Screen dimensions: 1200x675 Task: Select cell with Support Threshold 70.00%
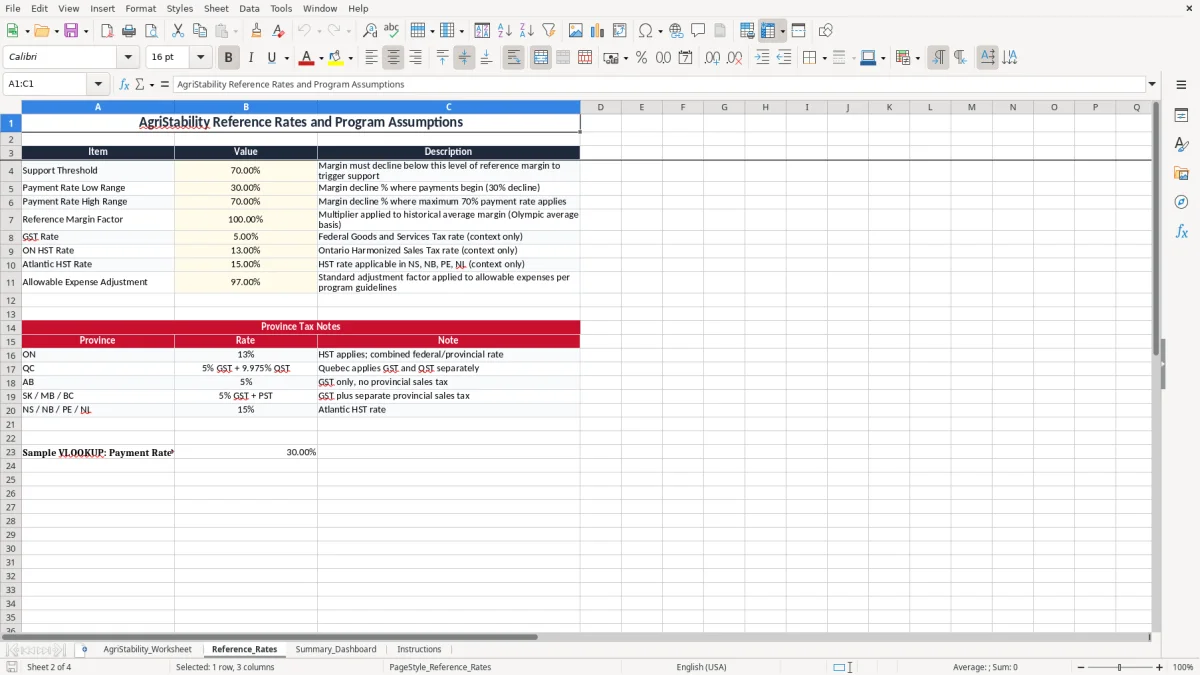[x=245, y=170]
